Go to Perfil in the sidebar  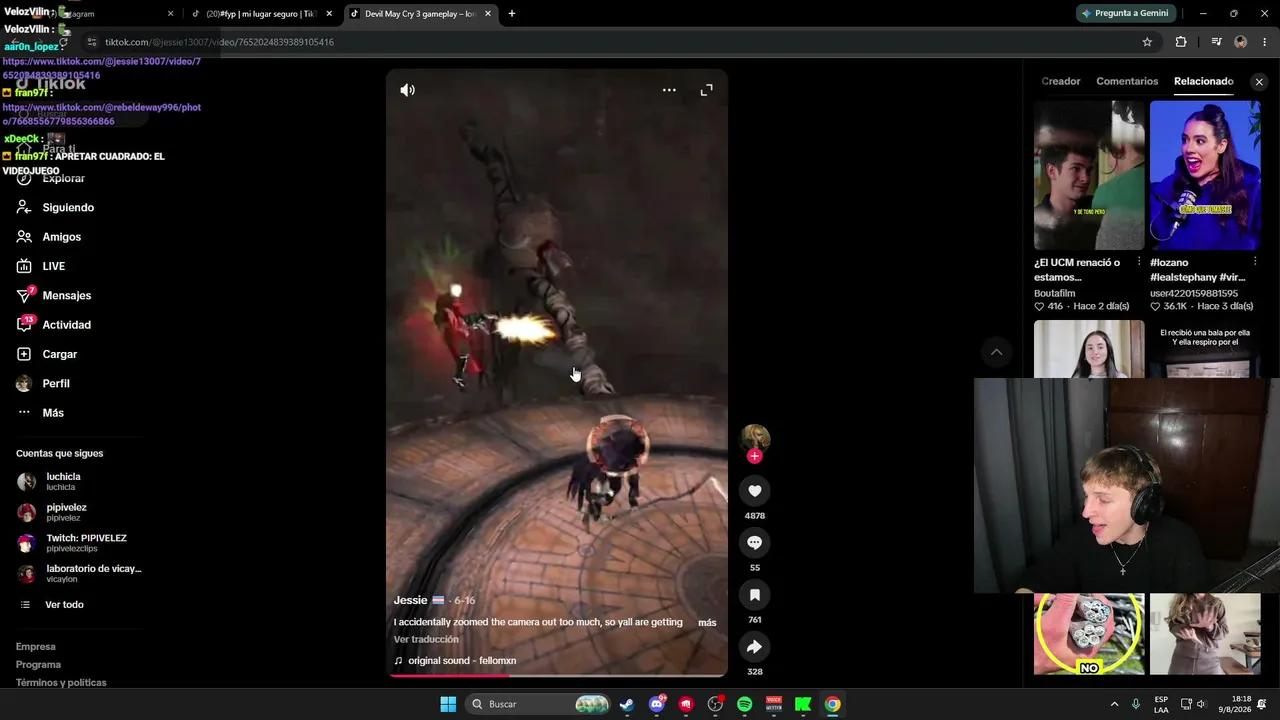56,384
